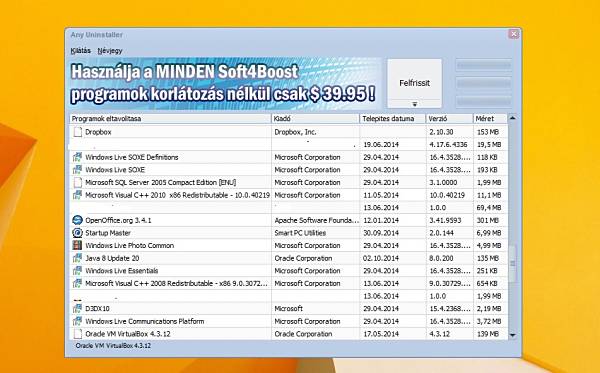Screen dimensions: 600x373
Task: Select Java 8 Update 20 entry
Action: click(x=112, y=258)
